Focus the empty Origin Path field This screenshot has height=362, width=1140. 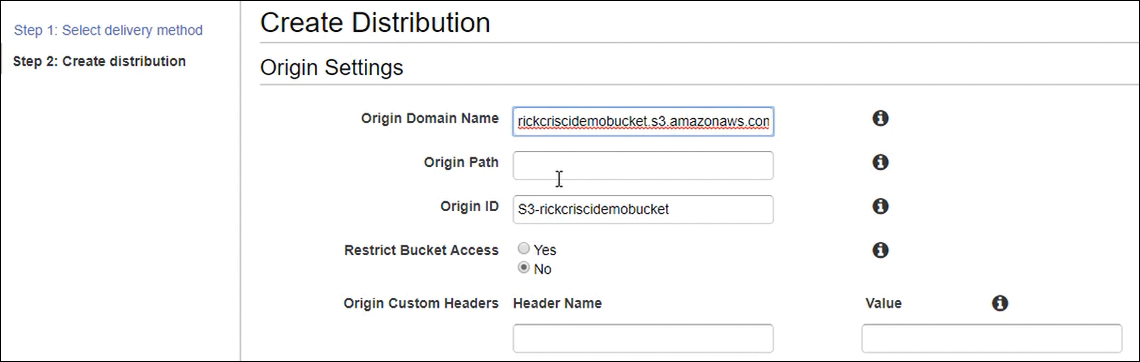click(643, 165)
